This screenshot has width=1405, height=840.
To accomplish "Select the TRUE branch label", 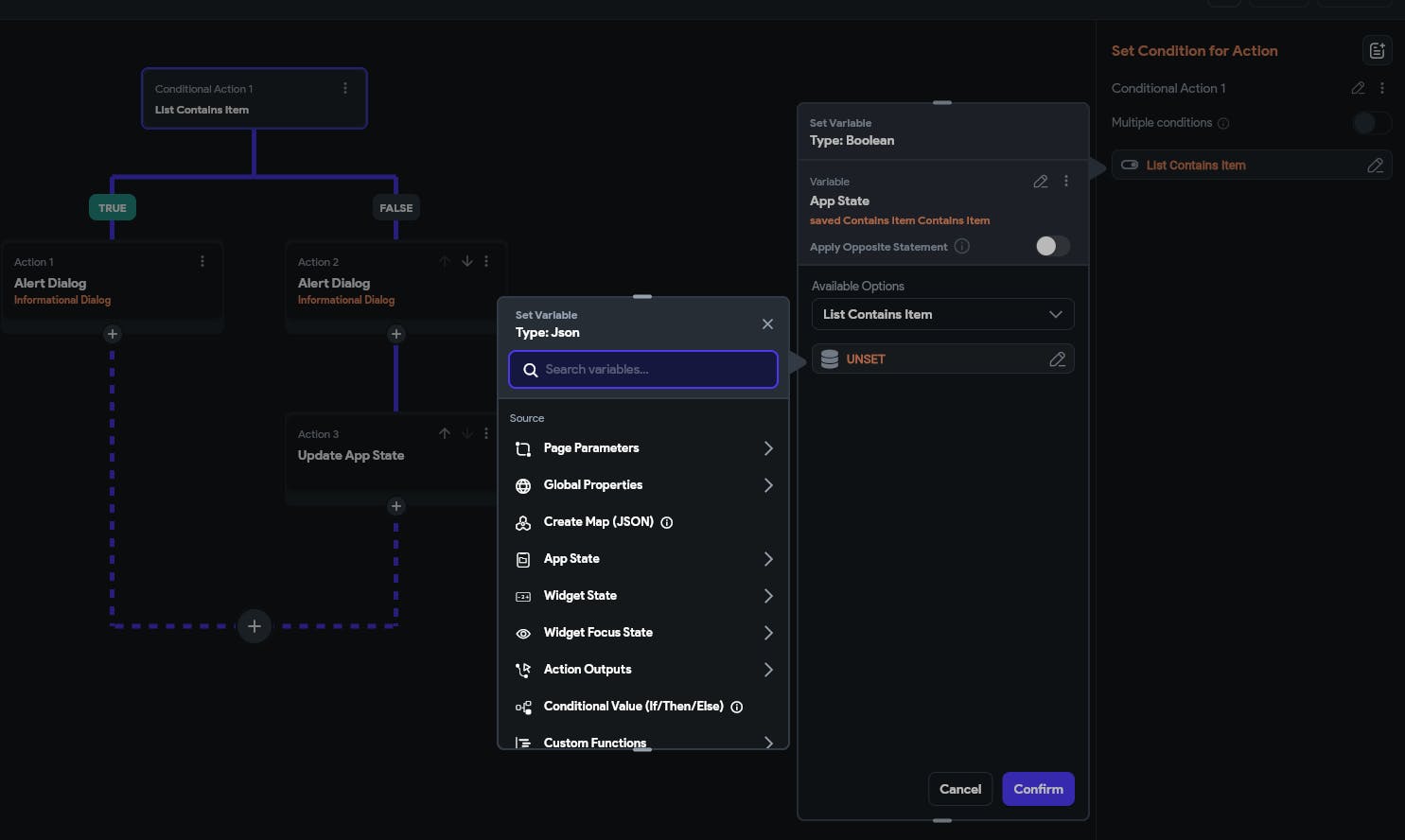I will [x=113, y=208].
